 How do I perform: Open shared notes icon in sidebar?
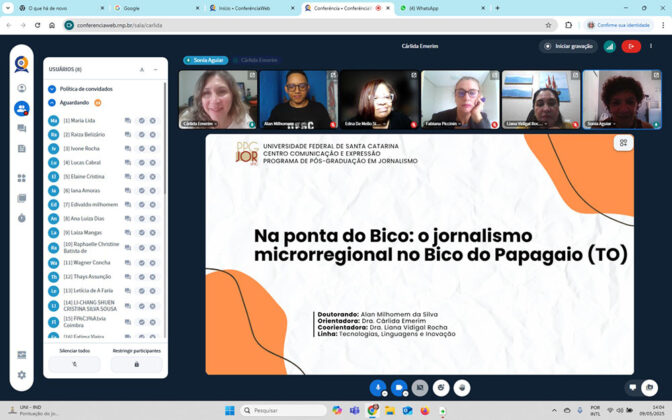21,148
